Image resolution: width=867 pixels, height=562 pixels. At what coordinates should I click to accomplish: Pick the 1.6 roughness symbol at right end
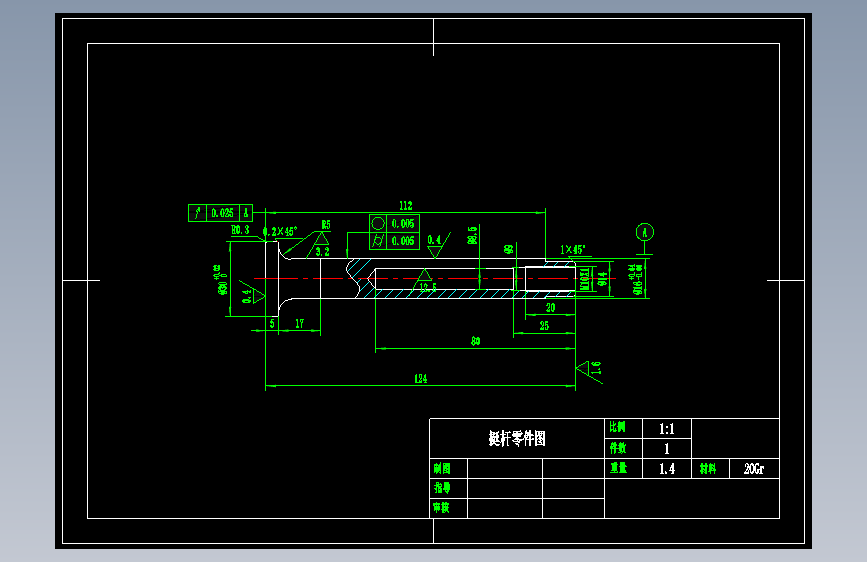[589, 371]
